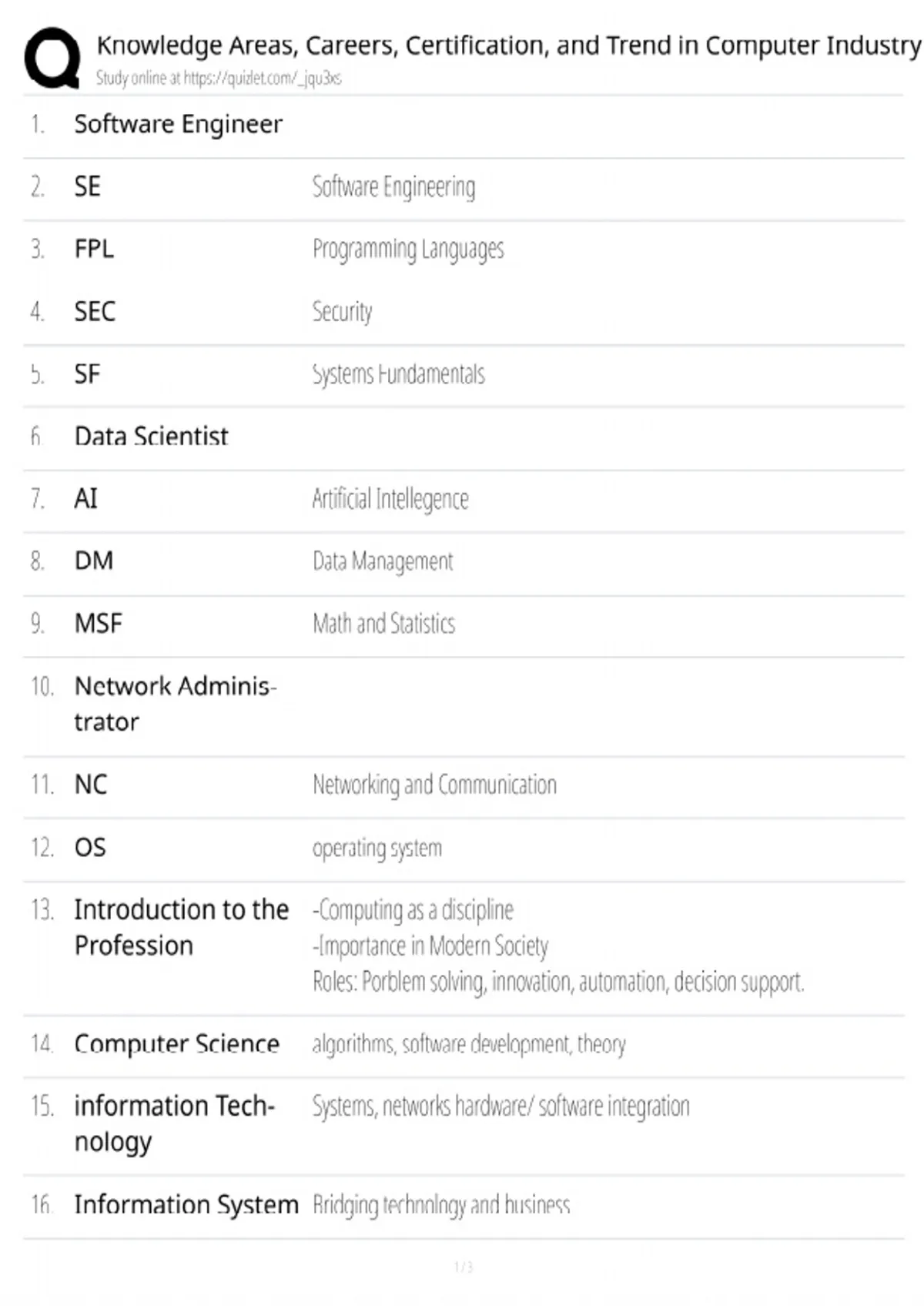This screenshot has width=924, height=1309.
Task: Click the page title about Computer Industry
Action: click(508, 45)
